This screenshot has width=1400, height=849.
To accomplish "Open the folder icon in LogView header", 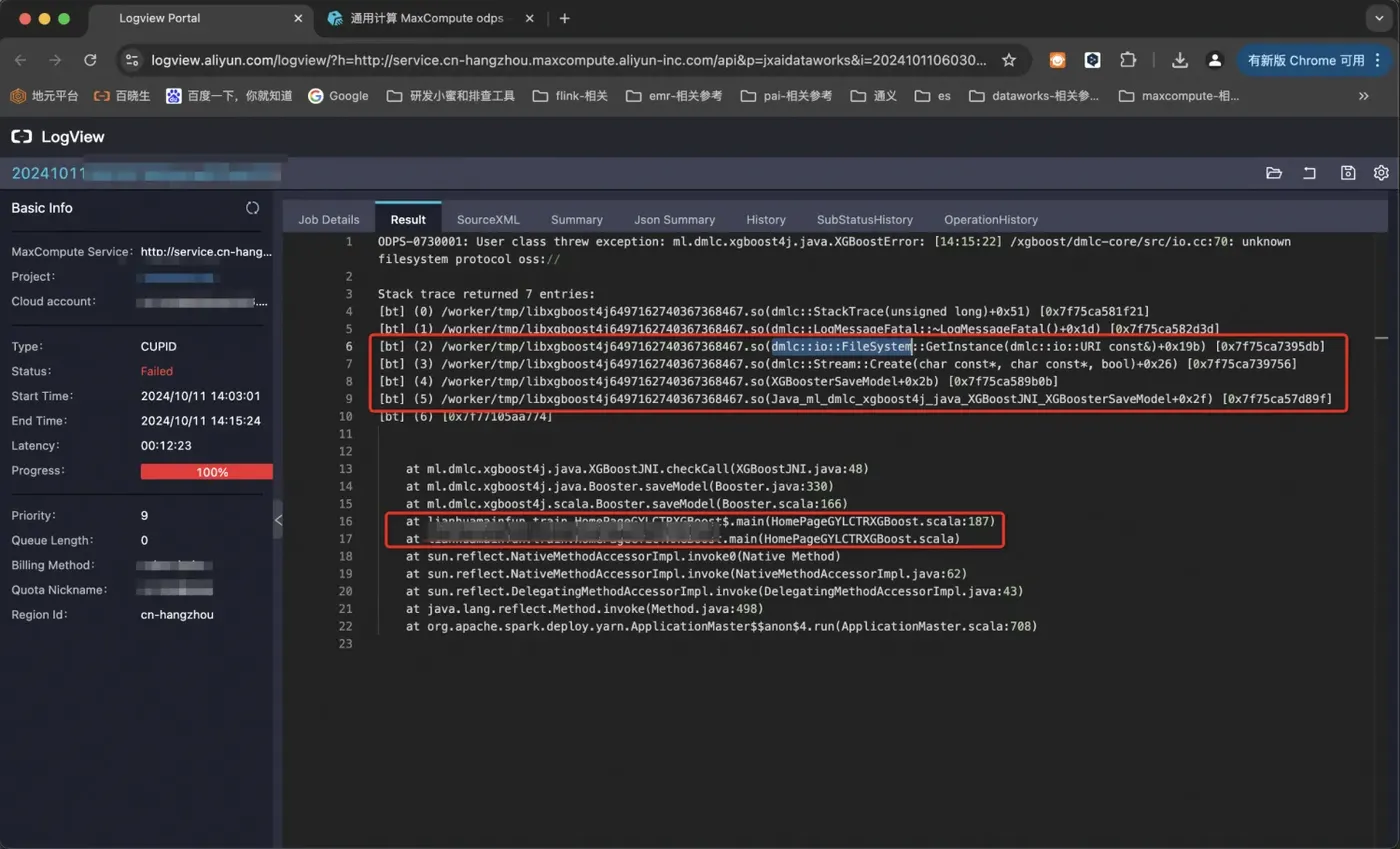I will [1273, 173].
